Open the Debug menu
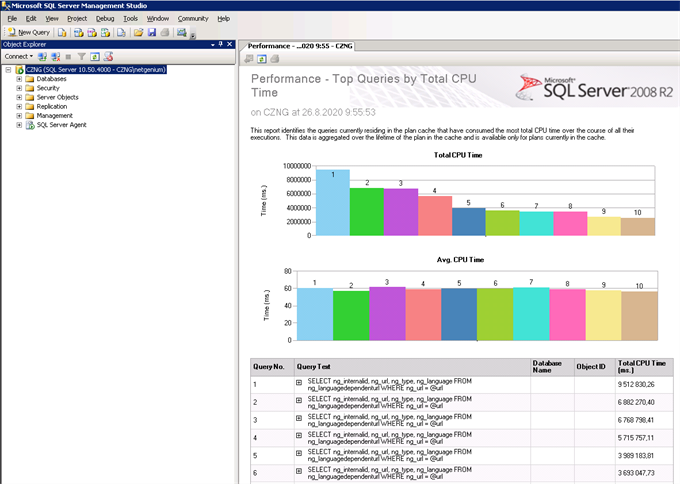Image resolution: width=680 pixels, height=484 pixels. (x=105, y=19)
